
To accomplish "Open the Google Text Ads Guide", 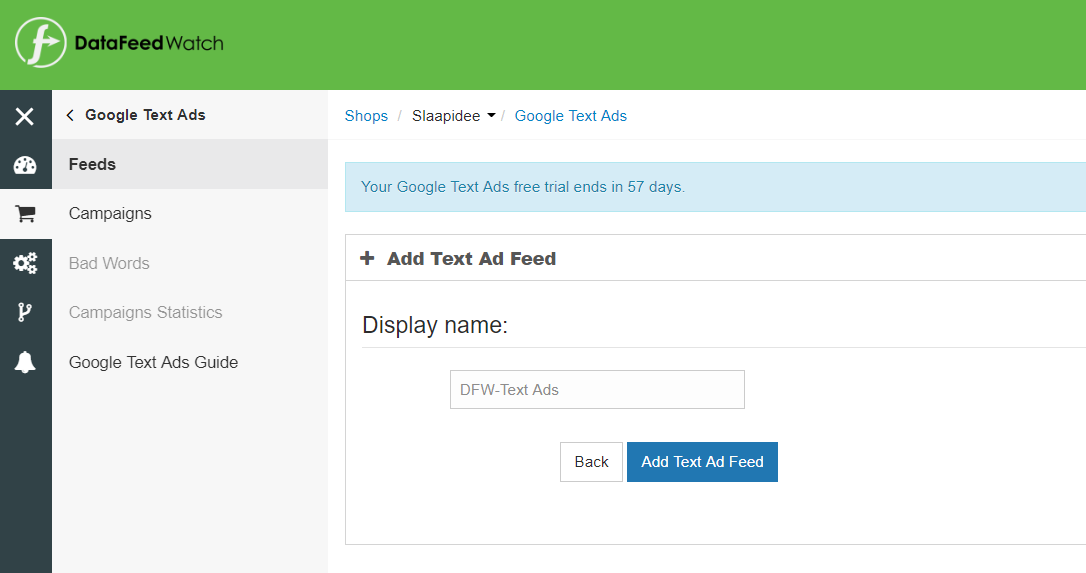I will (x=153, y=362).
